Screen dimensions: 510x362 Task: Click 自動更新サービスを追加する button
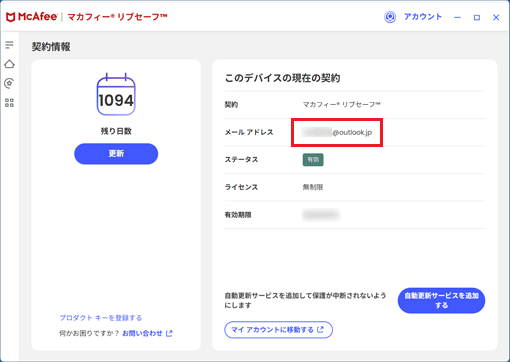coord(441,300)
